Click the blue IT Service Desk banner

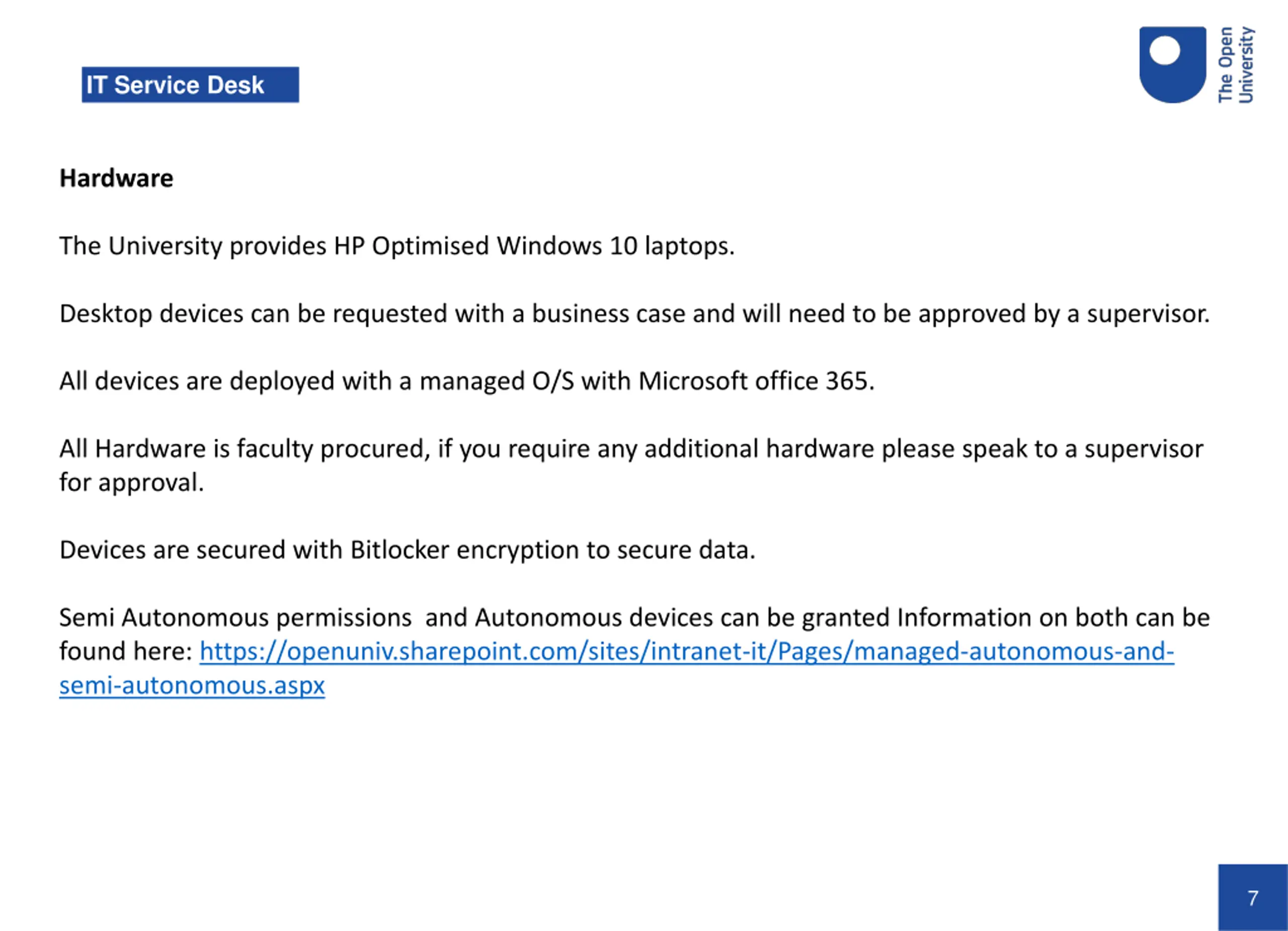click(190, 85)
